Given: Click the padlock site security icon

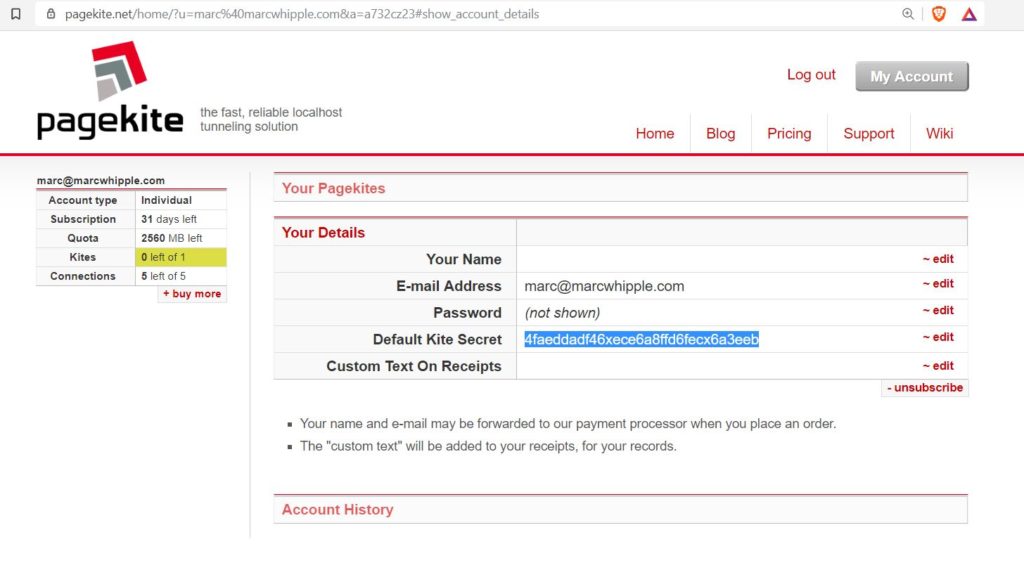Looking at the screenshot, I should coord(51,14).
